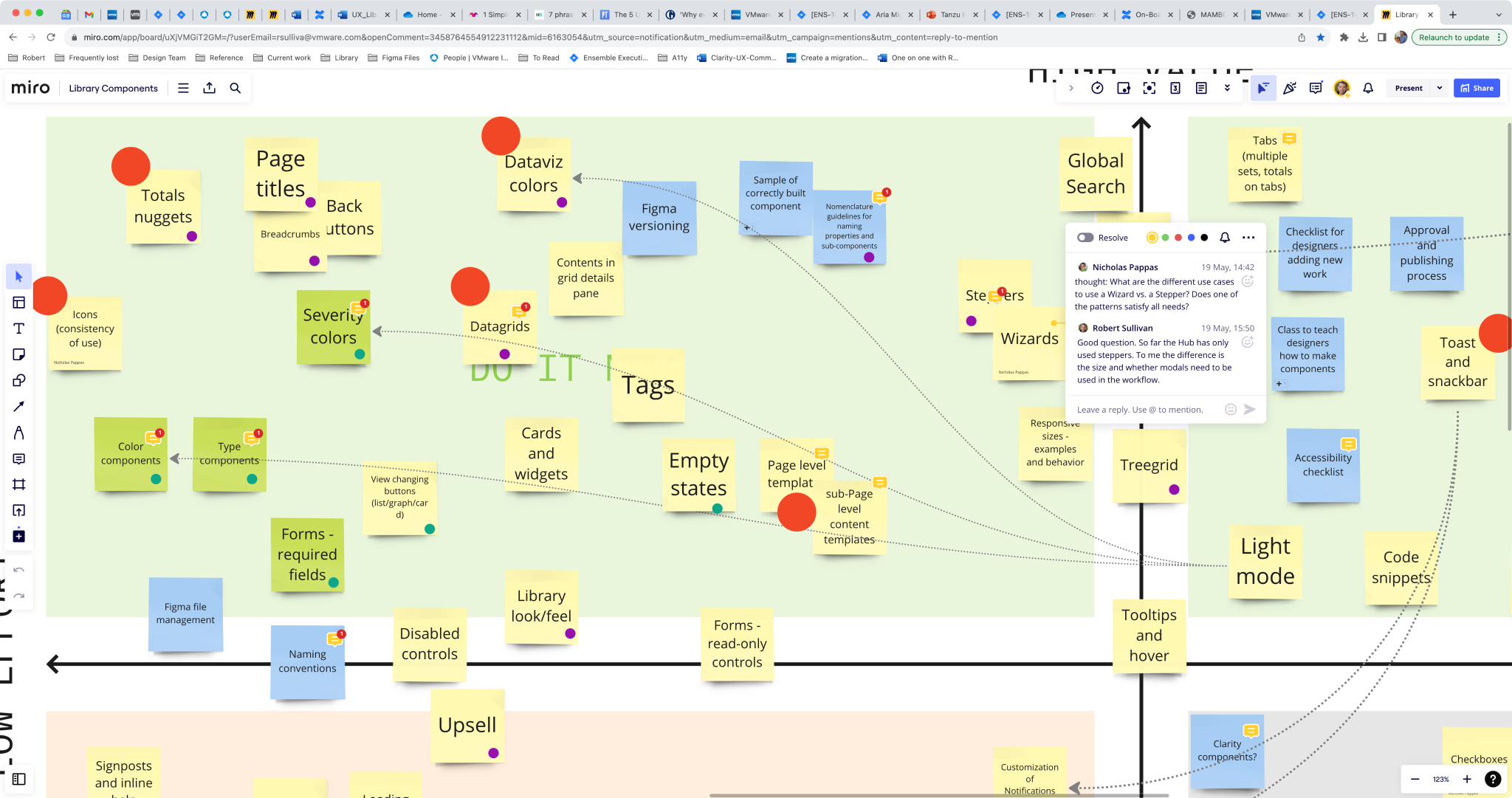This screenshot has width=1512, height=798.
Task: Select the Sticky note tool
Action: point(19,354)
